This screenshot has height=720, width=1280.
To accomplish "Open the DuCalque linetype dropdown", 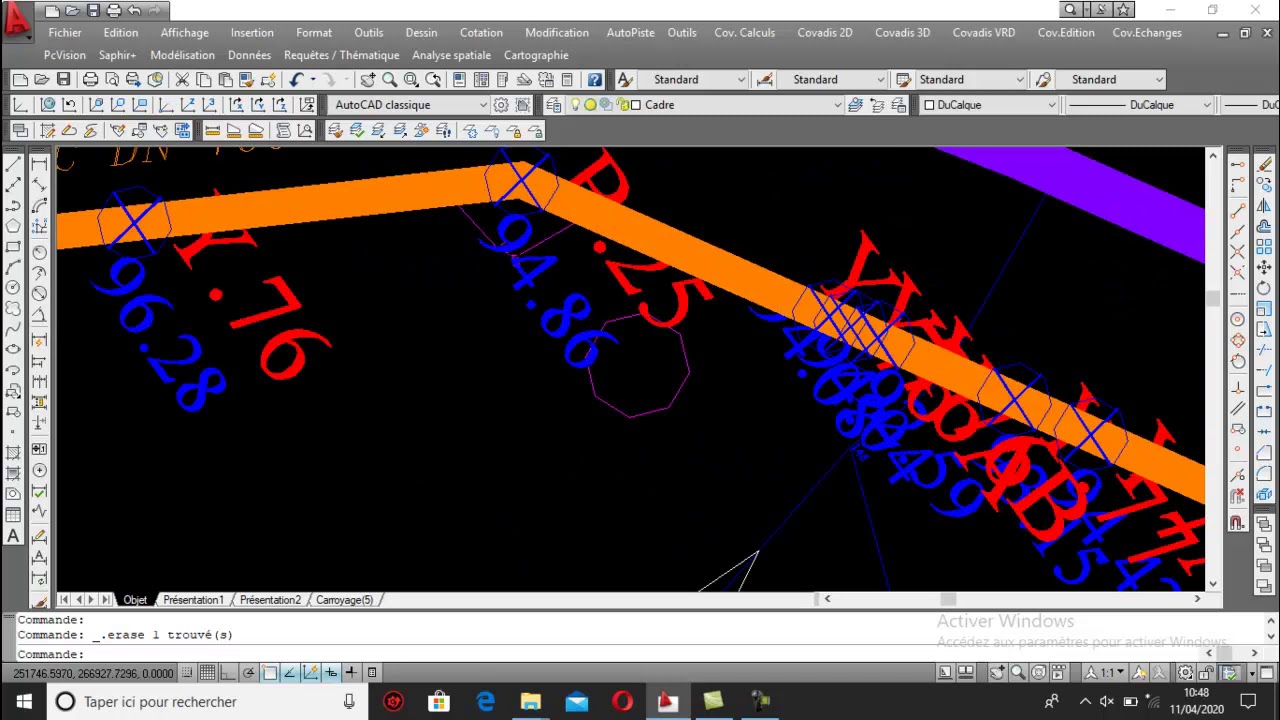I will [x=1138, y=104].
